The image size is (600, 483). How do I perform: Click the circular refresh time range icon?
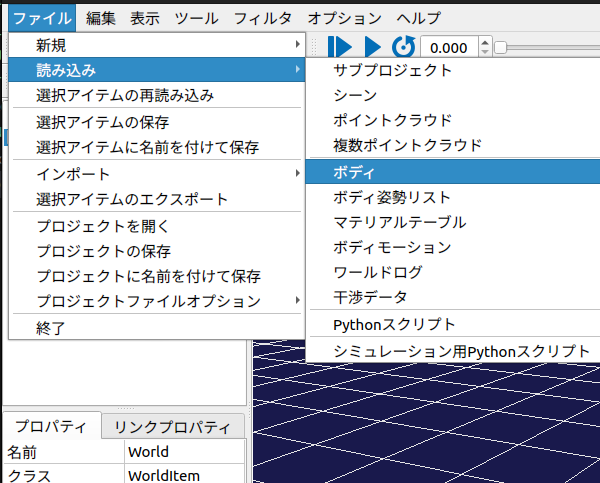pos(402,46)
